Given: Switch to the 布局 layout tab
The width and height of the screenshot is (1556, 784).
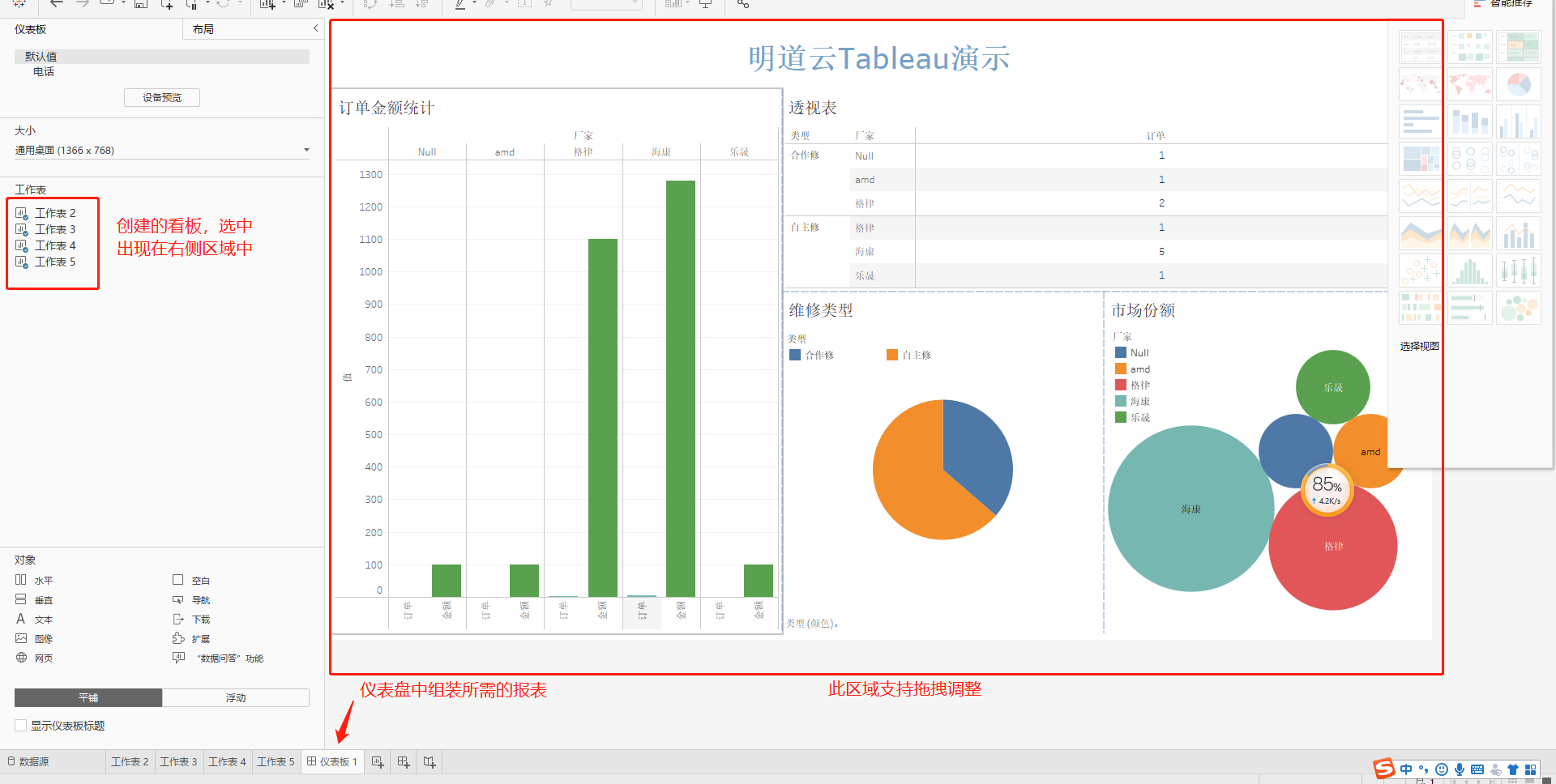Looking at the screenshot, I should [203, 29].
